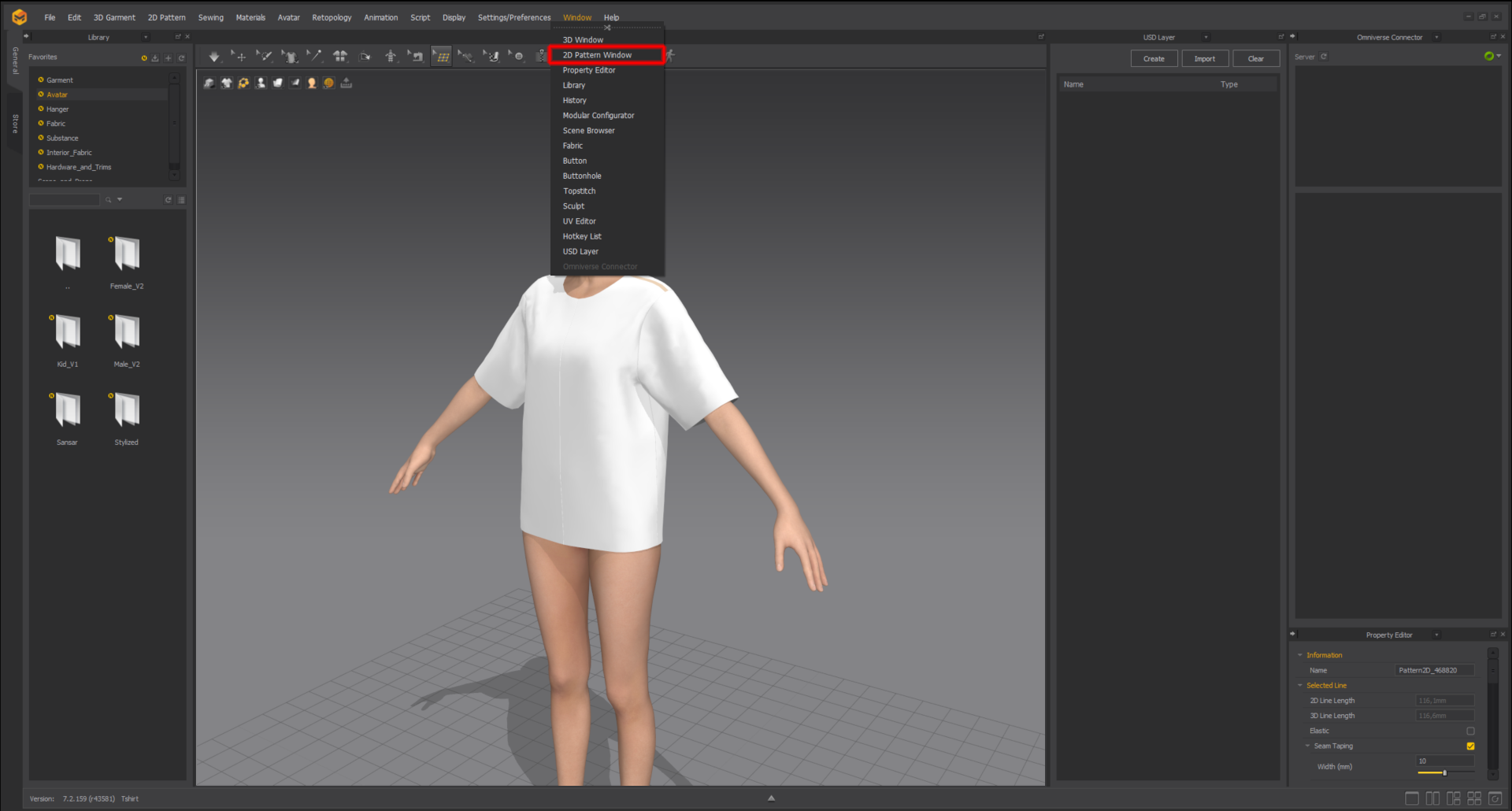
Task: Disable the Seam Taping checkbox
Action: tap(1470, 746)
